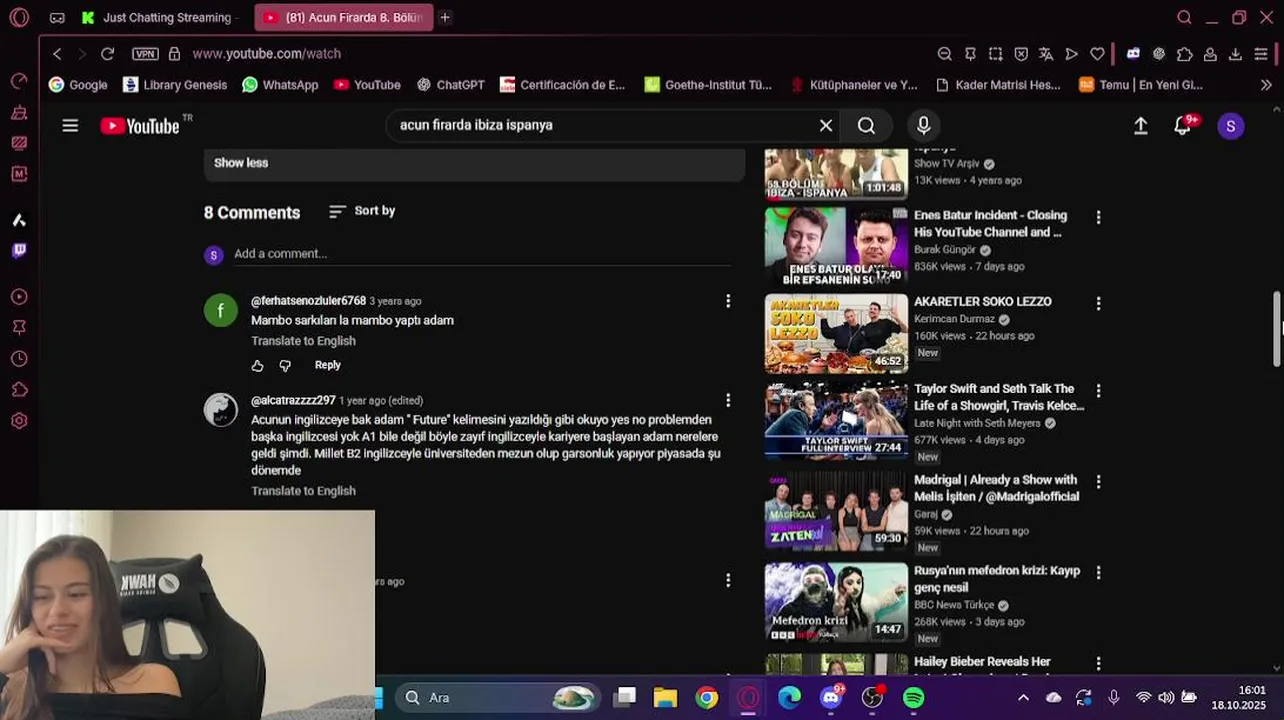This screenshot has width=1284, height=720.
Task: Toggle the VPN badge in address bar
Action: pyautogui.click(x=145, y=54)
